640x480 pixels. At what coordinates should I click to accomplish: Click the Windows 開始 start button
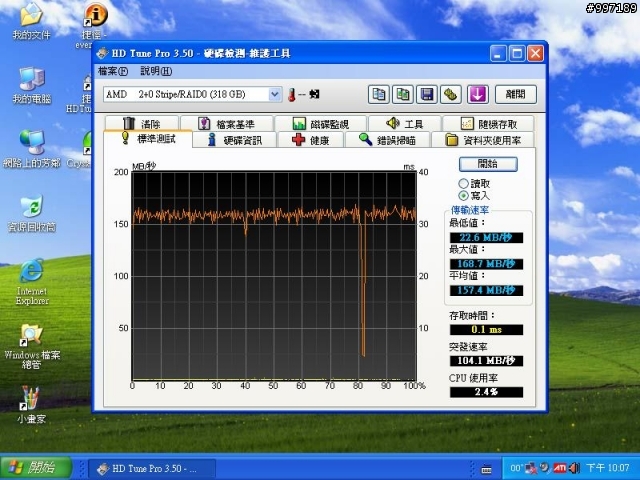click(36, 468)
